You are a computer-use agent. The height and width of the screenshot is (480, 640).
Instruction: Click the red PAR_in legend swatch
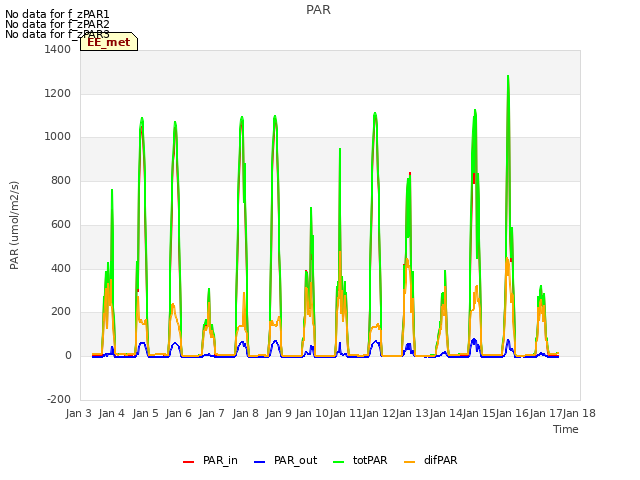pos(189,462)
